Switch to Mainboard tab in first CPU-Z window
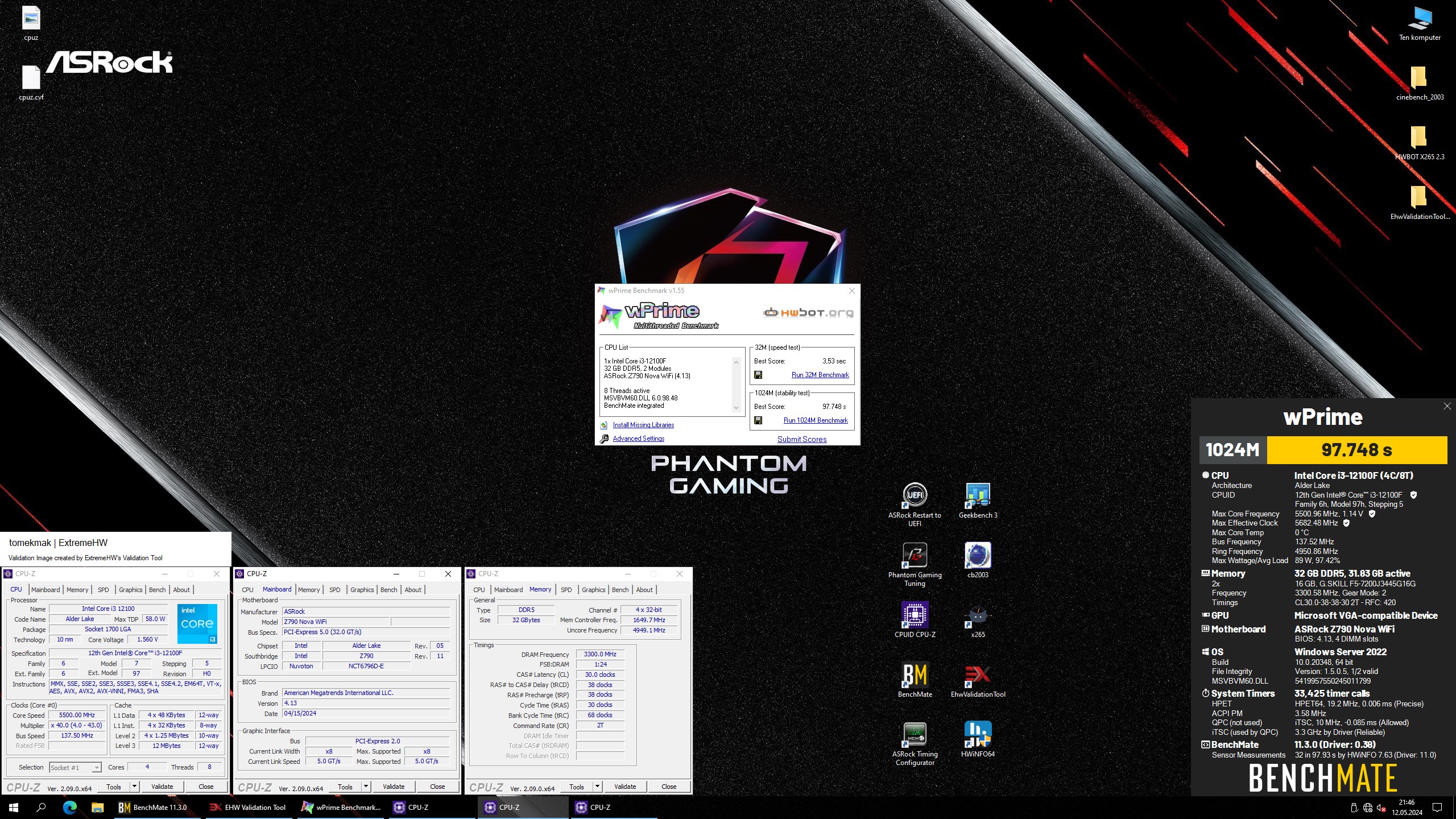The width and height of the screenshot is (1456, 819). (45, 590)
